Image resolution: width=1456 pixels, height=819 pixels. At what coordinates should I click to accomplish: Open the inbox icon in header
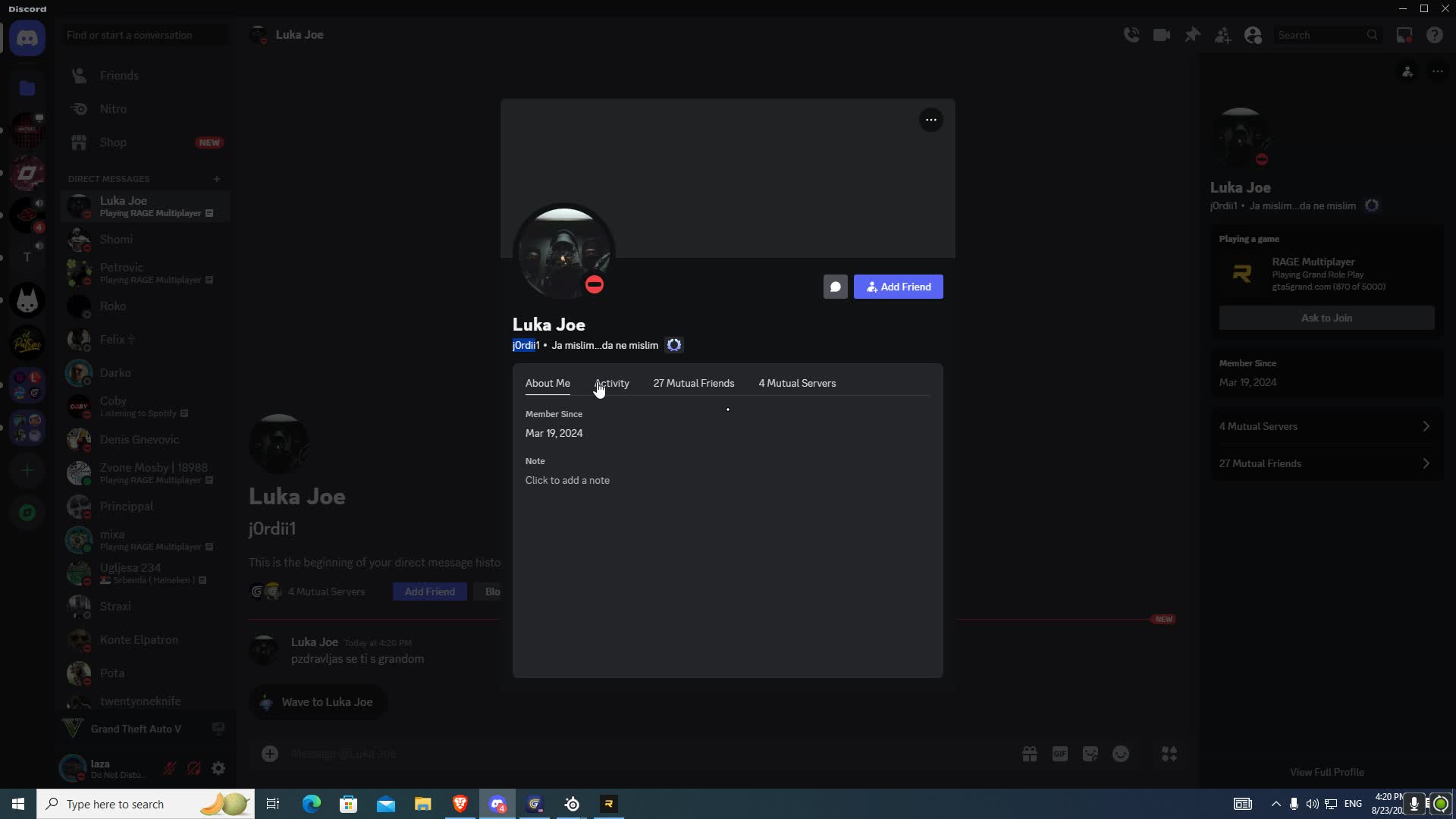pyautogui.click(x=1404, y=35)
